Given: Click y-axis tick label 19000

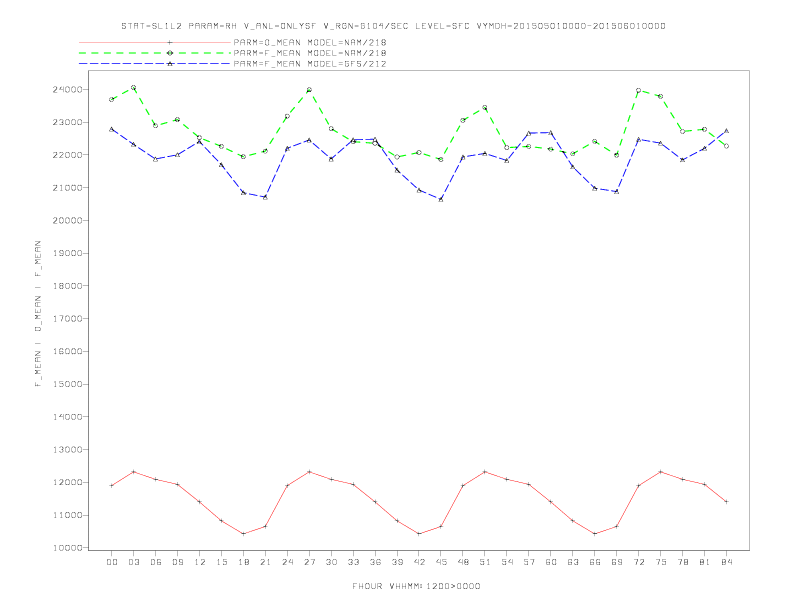Looking at the screenshot, I should tap(68, 253).
